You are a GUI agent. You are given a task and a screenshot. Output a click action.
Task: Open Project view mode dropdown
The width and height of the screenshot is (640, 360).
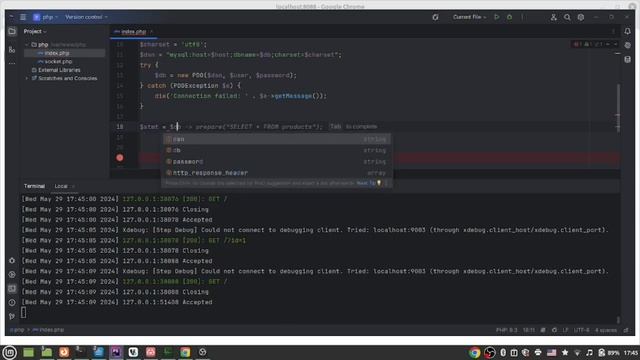(35, 31)
